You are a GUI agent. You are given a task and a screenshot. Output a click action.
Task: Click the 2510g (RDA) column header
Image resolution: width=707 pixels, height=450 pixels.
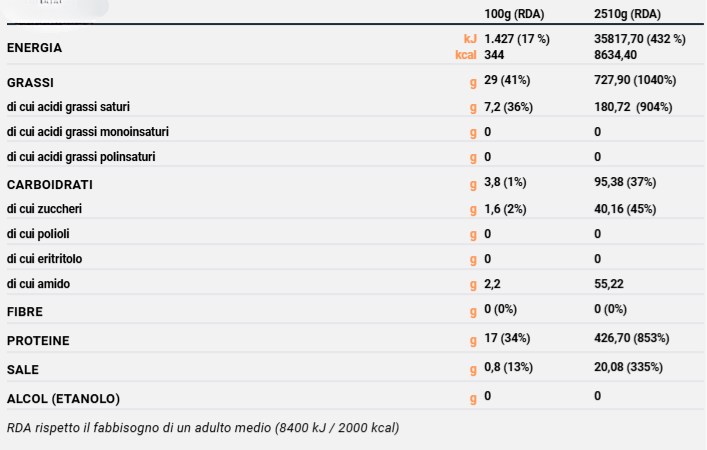[627, 14]
